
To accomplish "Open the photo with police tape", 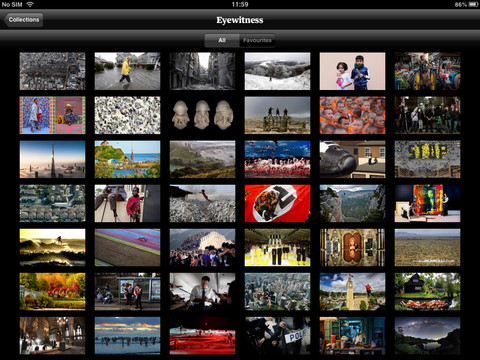I will (277, 336).
